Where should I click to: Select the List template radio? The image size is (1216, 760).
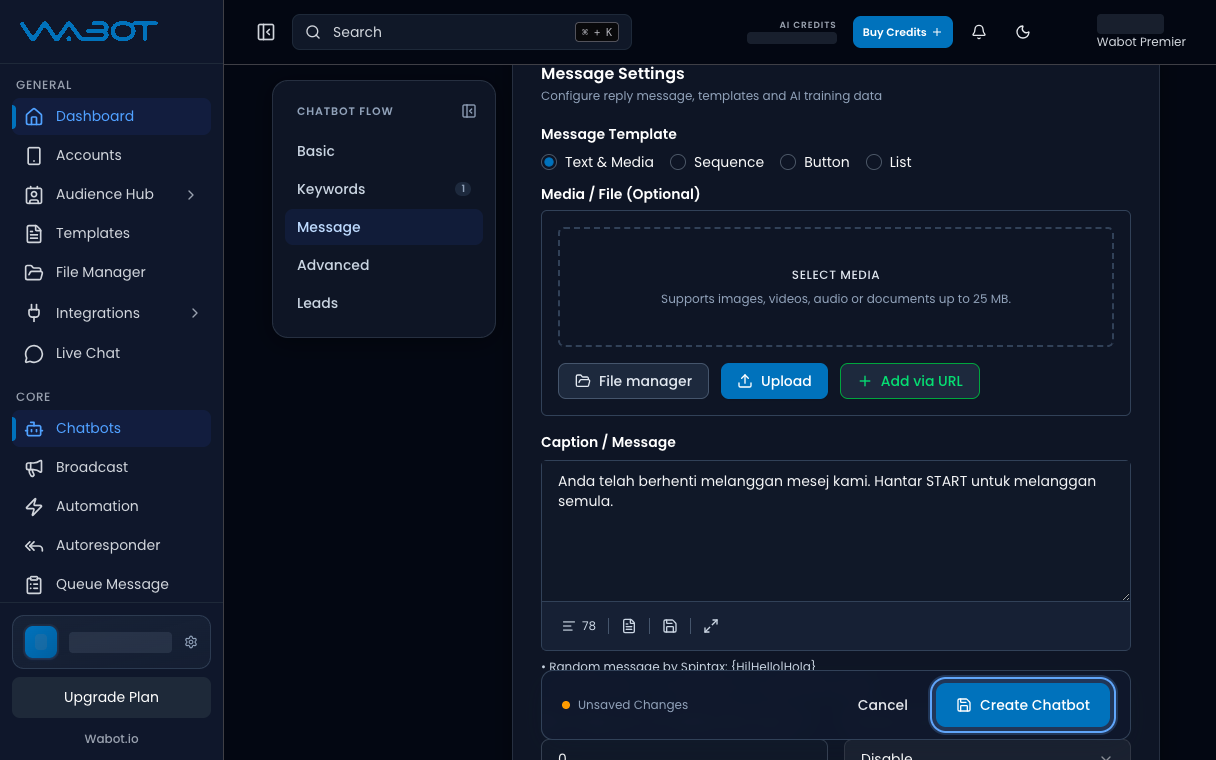[x=874, y=162]
